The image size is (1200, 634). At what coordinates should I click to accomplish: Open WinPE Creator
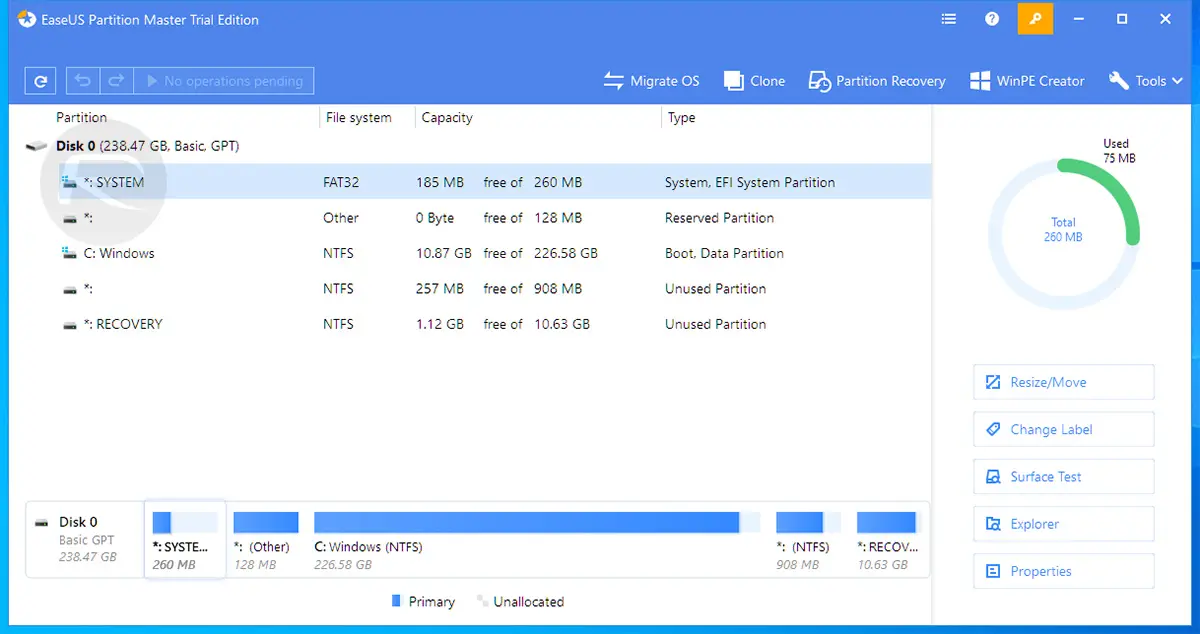pyautogui.click(x=1027, y=81)
